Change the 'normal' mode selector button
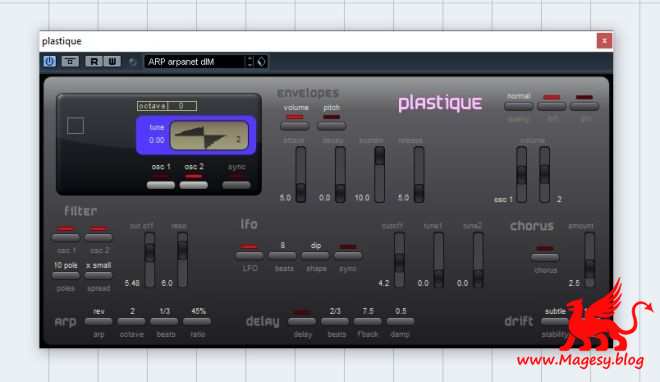Image resolution: width=660 pixels, height=382 pixels. click(519, 106)
